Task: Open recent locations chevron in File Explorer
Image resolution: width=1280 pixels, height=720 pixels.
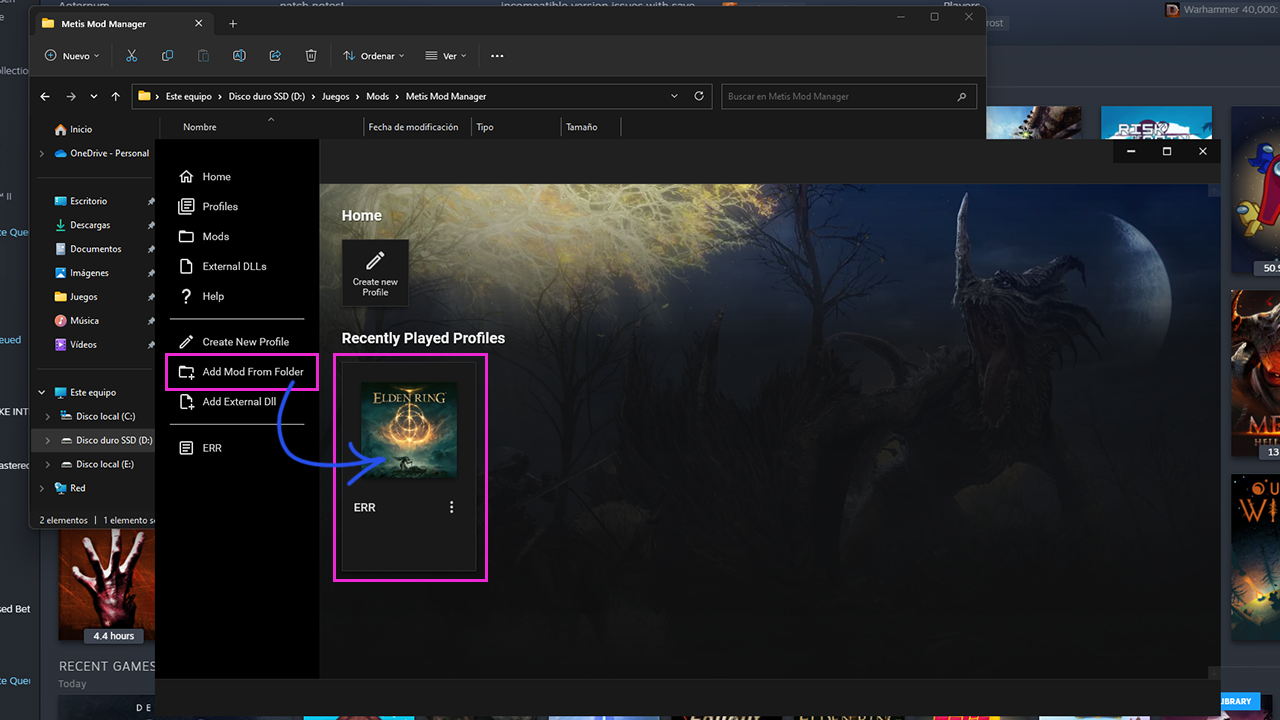Action: coord(94,97)
